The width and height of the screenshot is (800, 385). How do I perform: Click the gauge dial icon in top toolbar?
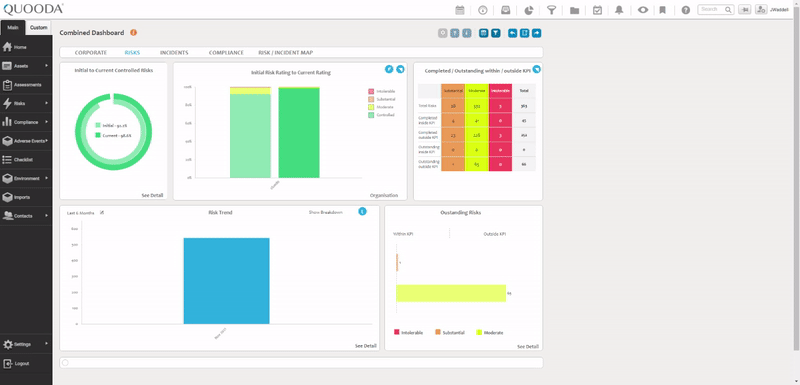click(x=483, y=10)
